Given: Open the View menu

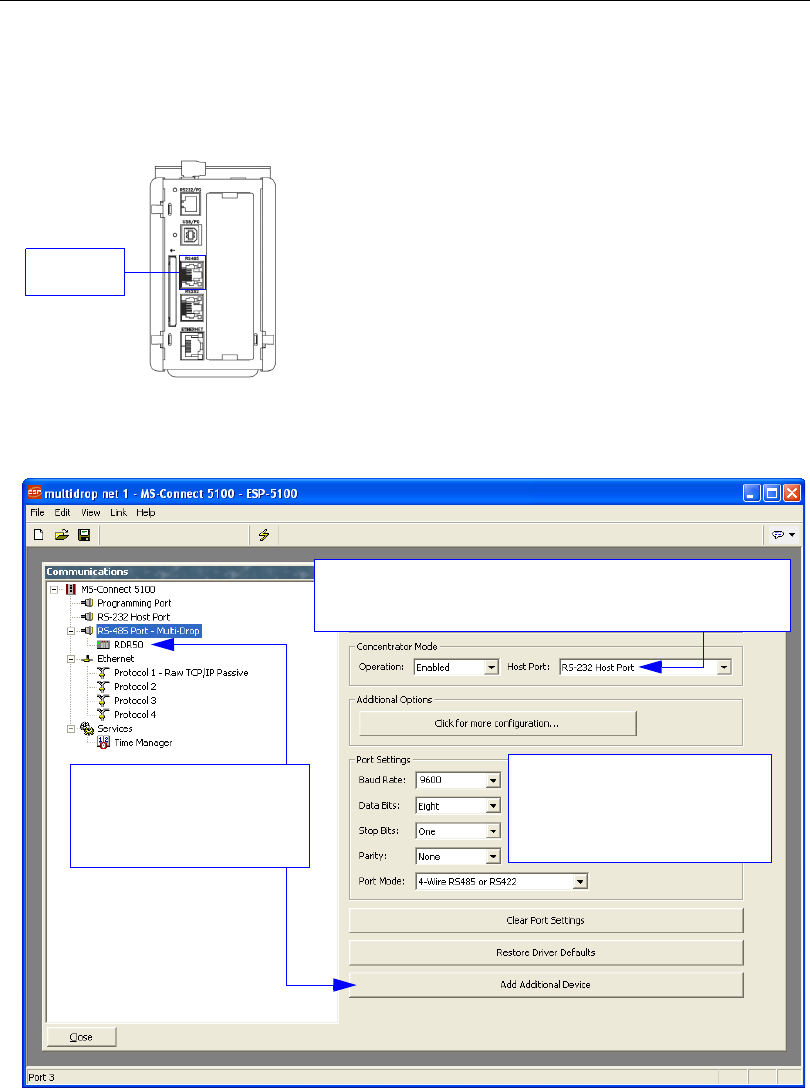Looking at the screenshot, I should 91,513.
